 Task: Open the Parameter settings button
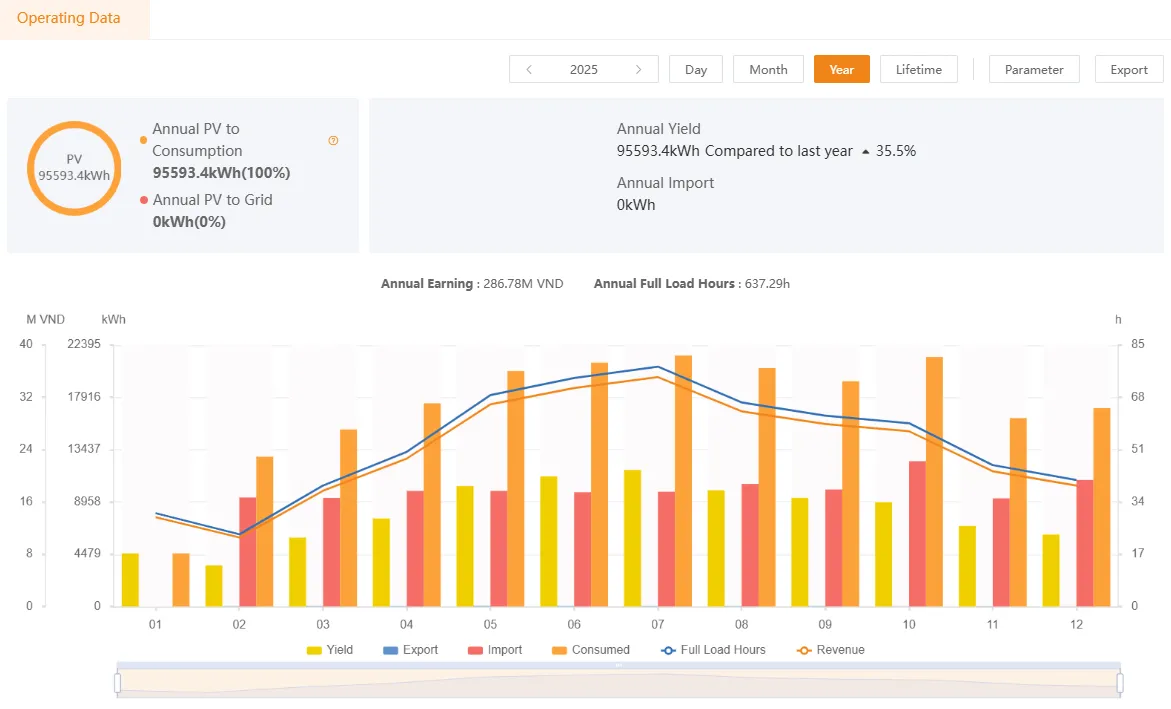tap(1034, 69)
